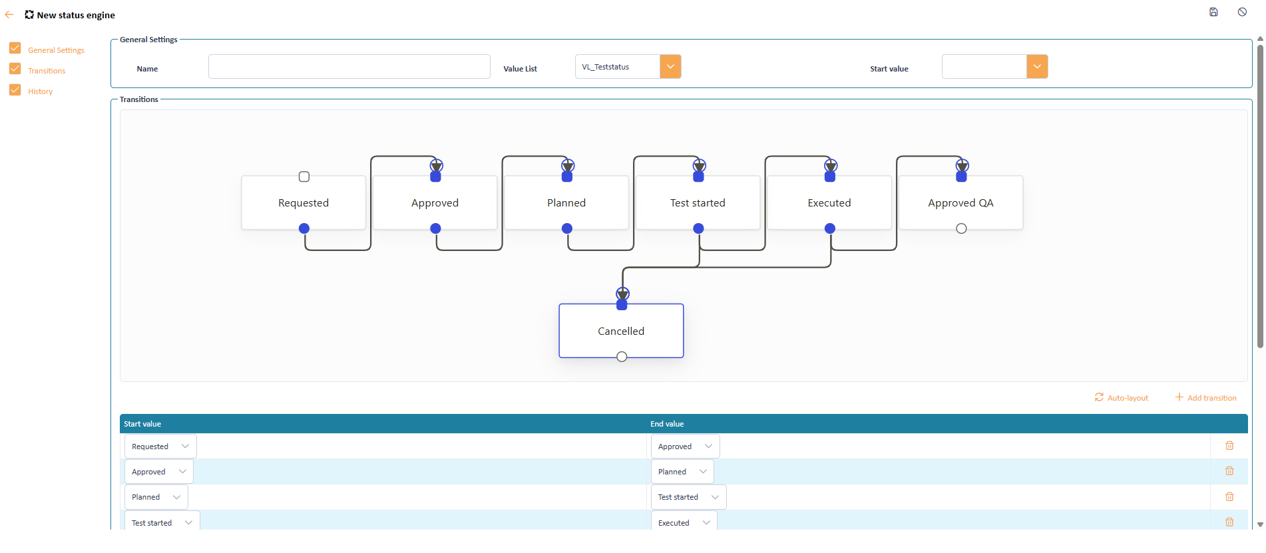Click the scroll-down arrow at the bottom right

pos(1259,524)
